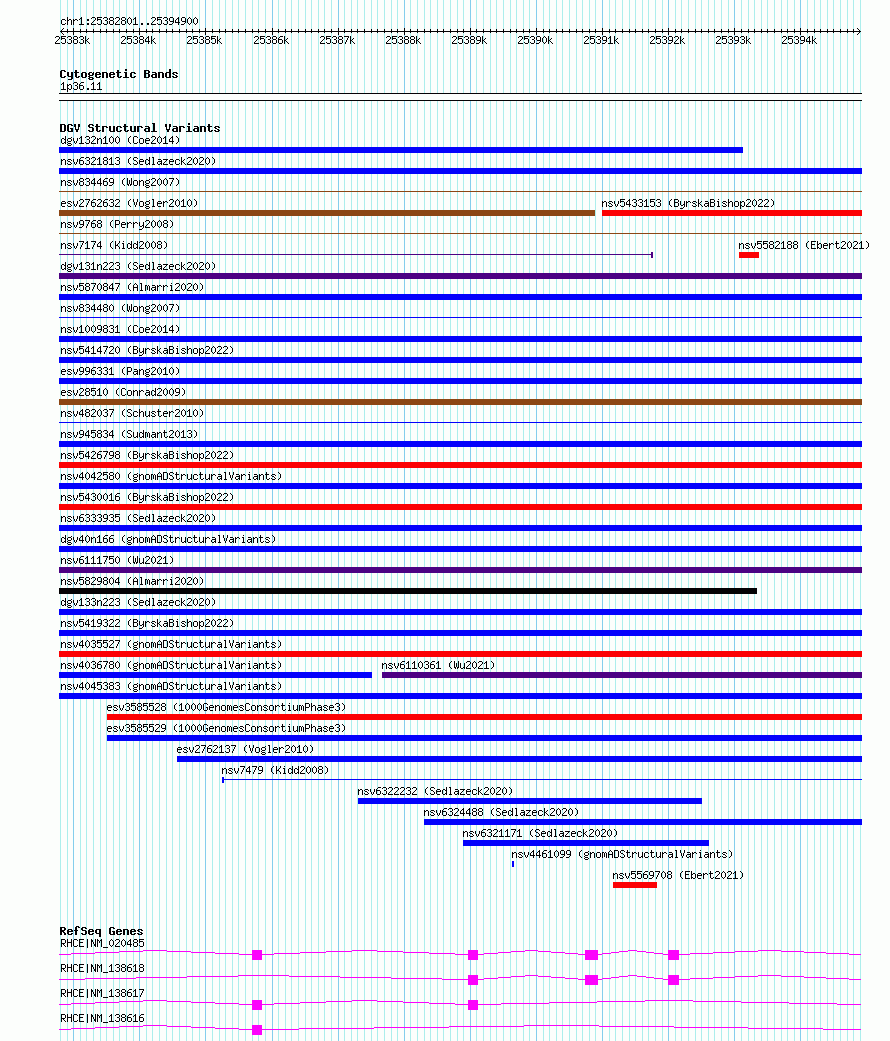
Task: Click esv2762137 (Vogler2010) label
Action: point(245,750)
